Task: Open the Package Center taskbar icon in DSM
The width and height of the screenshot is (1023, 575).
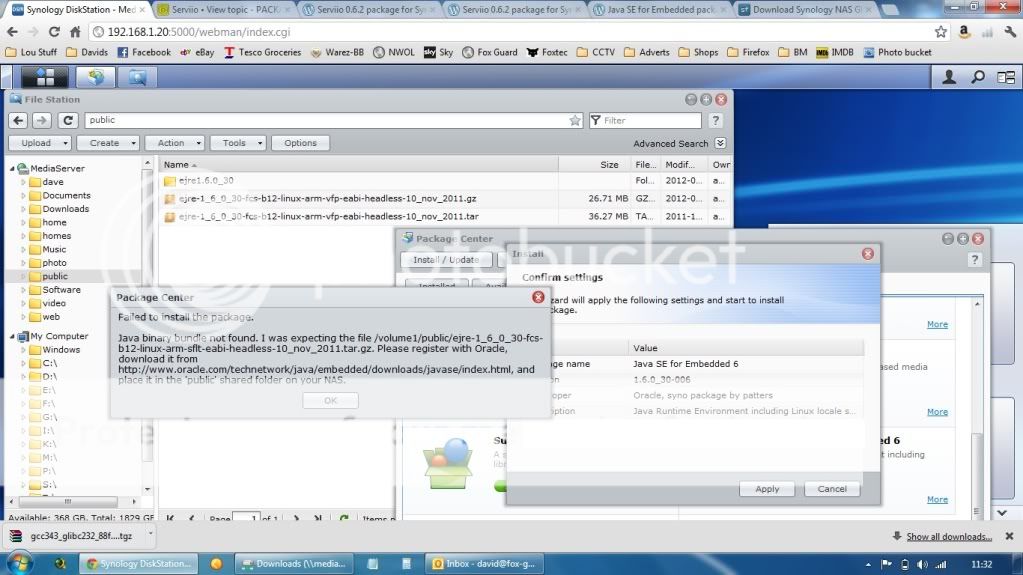Action: pos(96,78)
